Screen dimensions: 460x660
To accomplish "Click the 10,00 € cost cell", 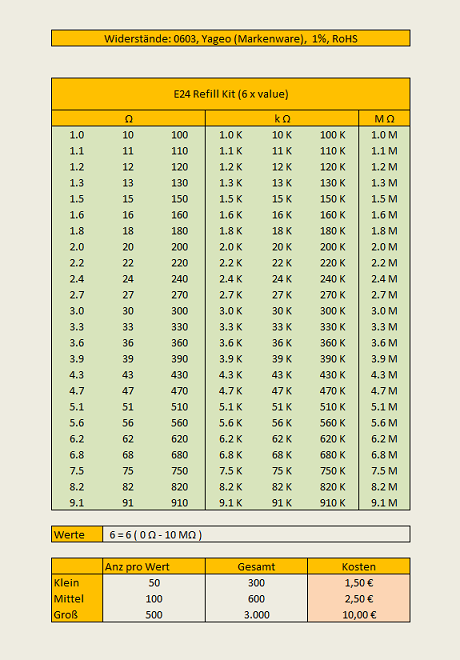I will tap(359, 615).
